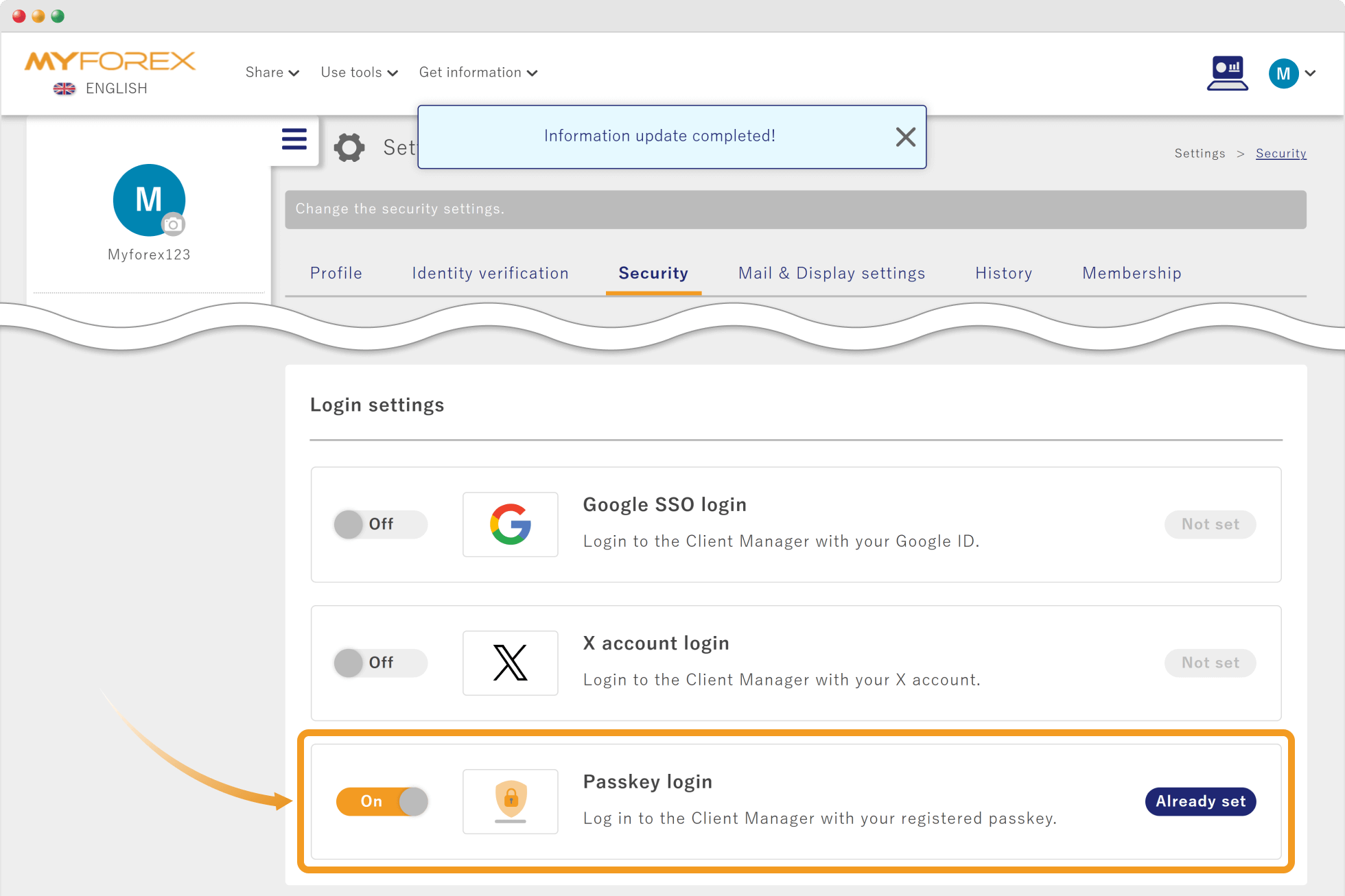Viewport: 1345px width, 896px height.
Task: Click the camera icon on avatar
Action: pyautogui.click(x=173, y=224)
